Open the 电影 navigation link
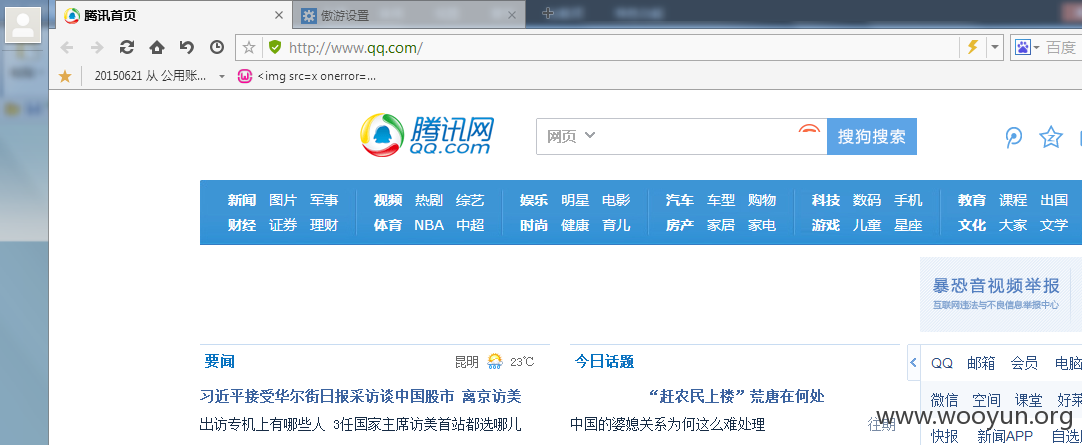Viewport: 1082px width, 445px height. click(616, 200)
